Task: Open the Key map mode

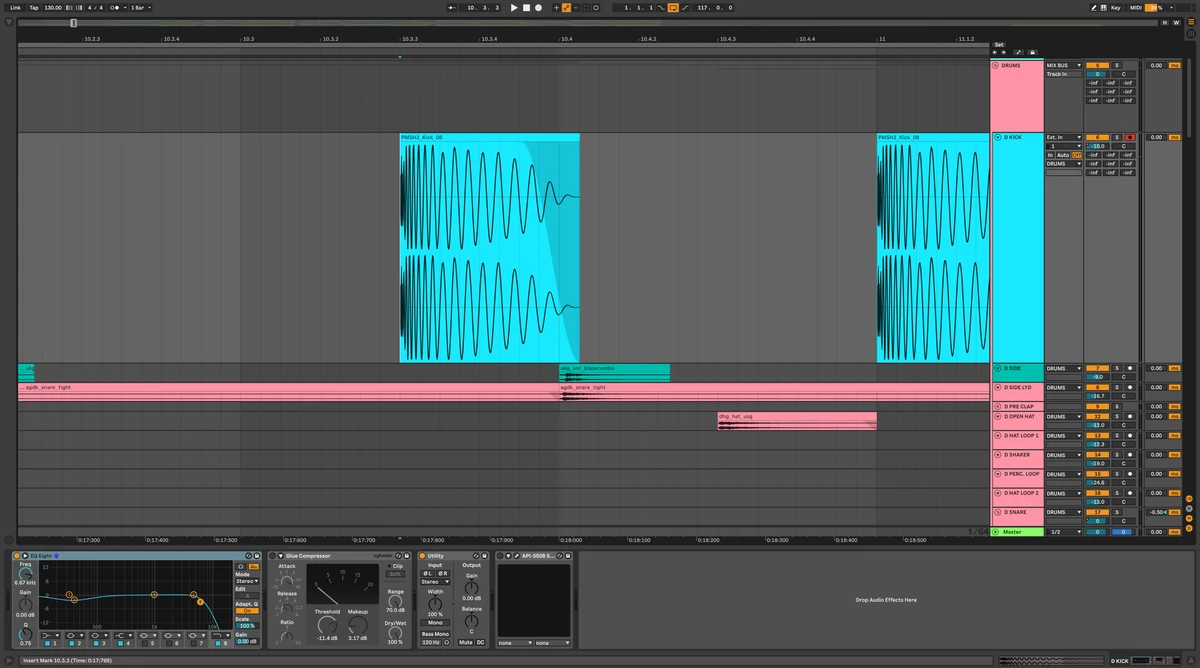Action: [x=1115, y=7]
